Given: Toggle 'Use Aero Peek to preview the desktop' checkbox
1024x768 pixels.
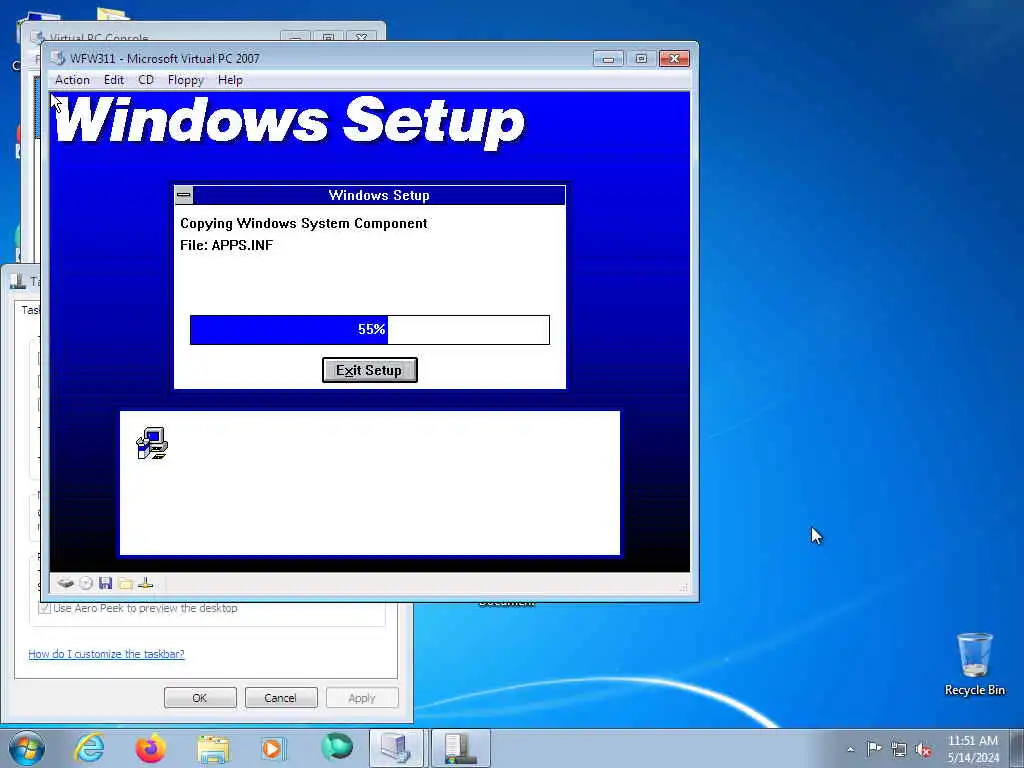Looking at the screenshot, I should [44, 608].
